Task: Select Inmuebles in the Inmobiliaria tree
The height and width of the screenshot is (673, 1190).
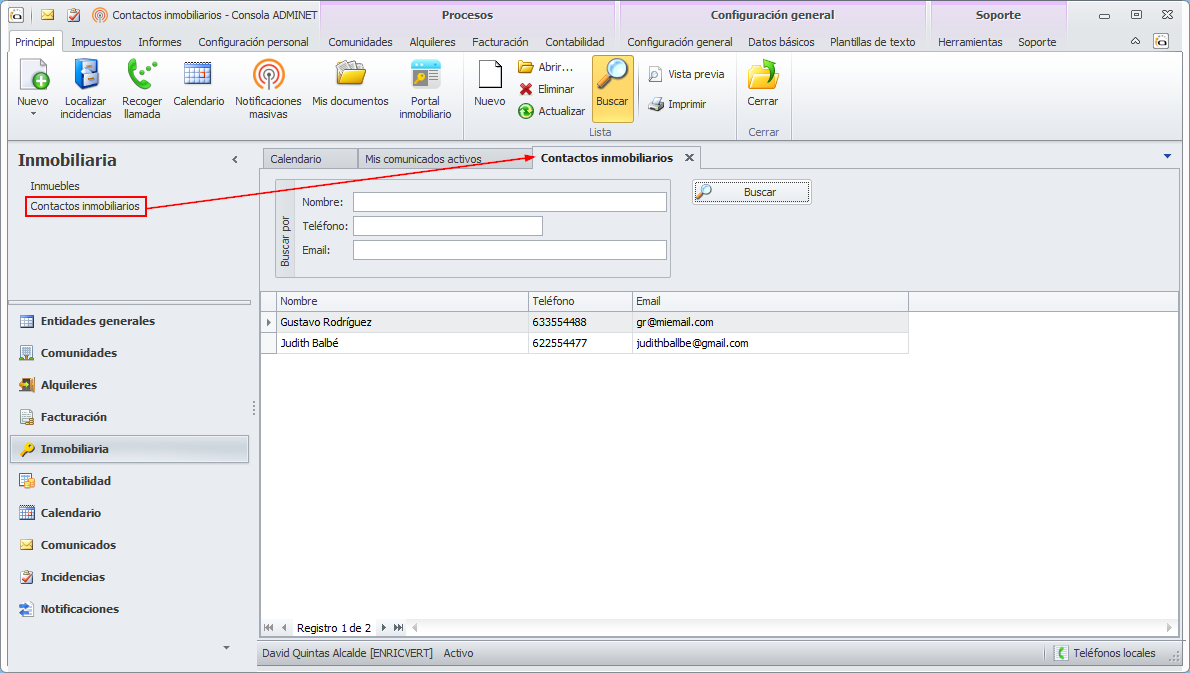Action: click(55, 186)
